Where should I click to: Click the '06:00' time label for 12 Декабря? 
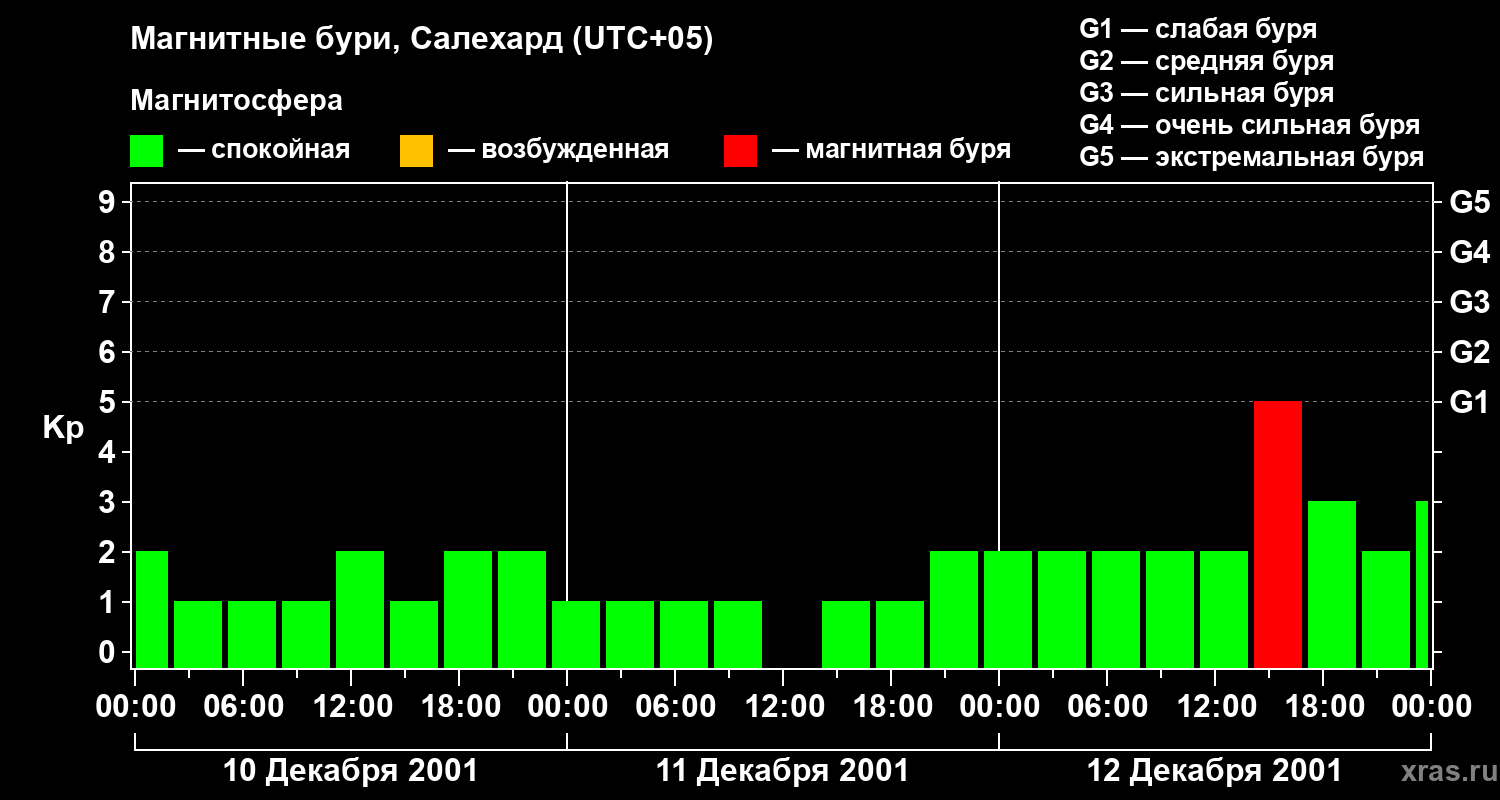click(1107, 707)
